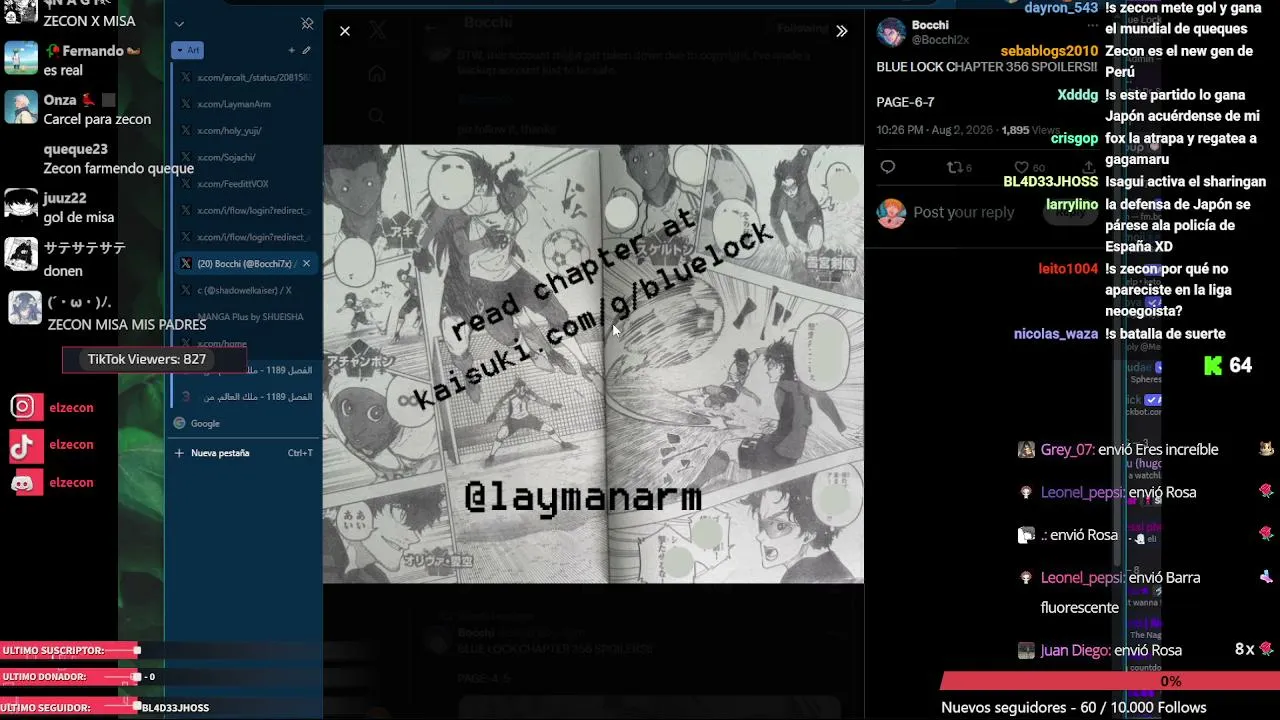Open a new tab via Nueva pestaña
The height and width of the screenshot is (720, 1280).
(243, 453)
